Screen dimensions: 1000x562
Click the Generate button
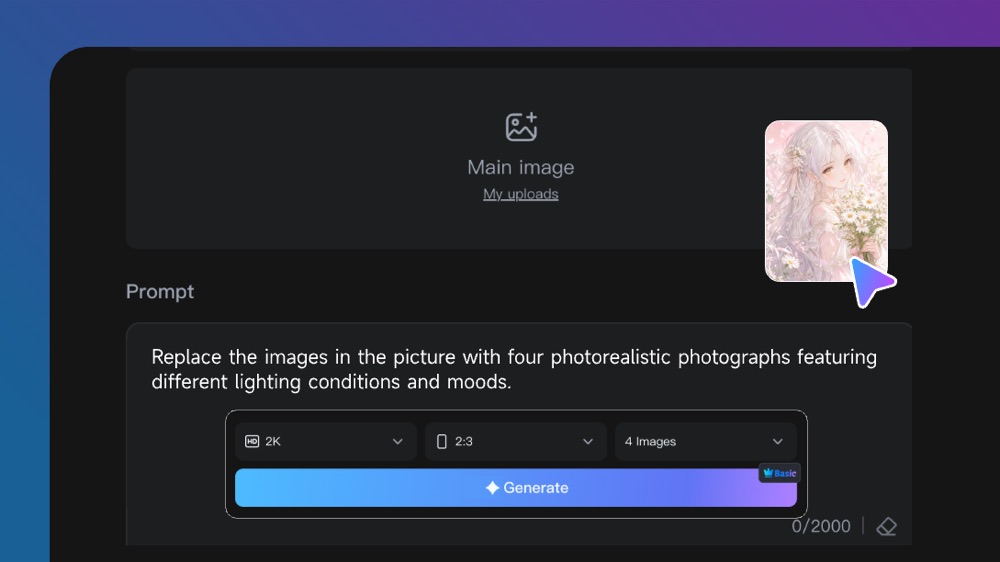point(515,488)
